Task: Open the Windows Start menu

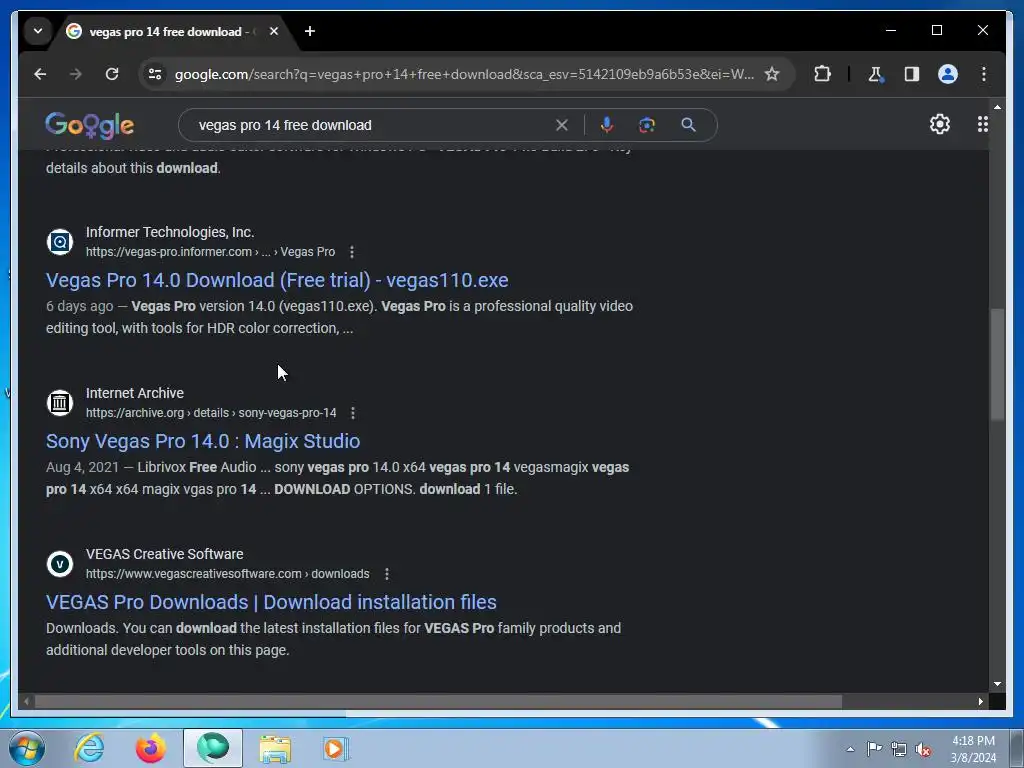Action: (26, 748)
